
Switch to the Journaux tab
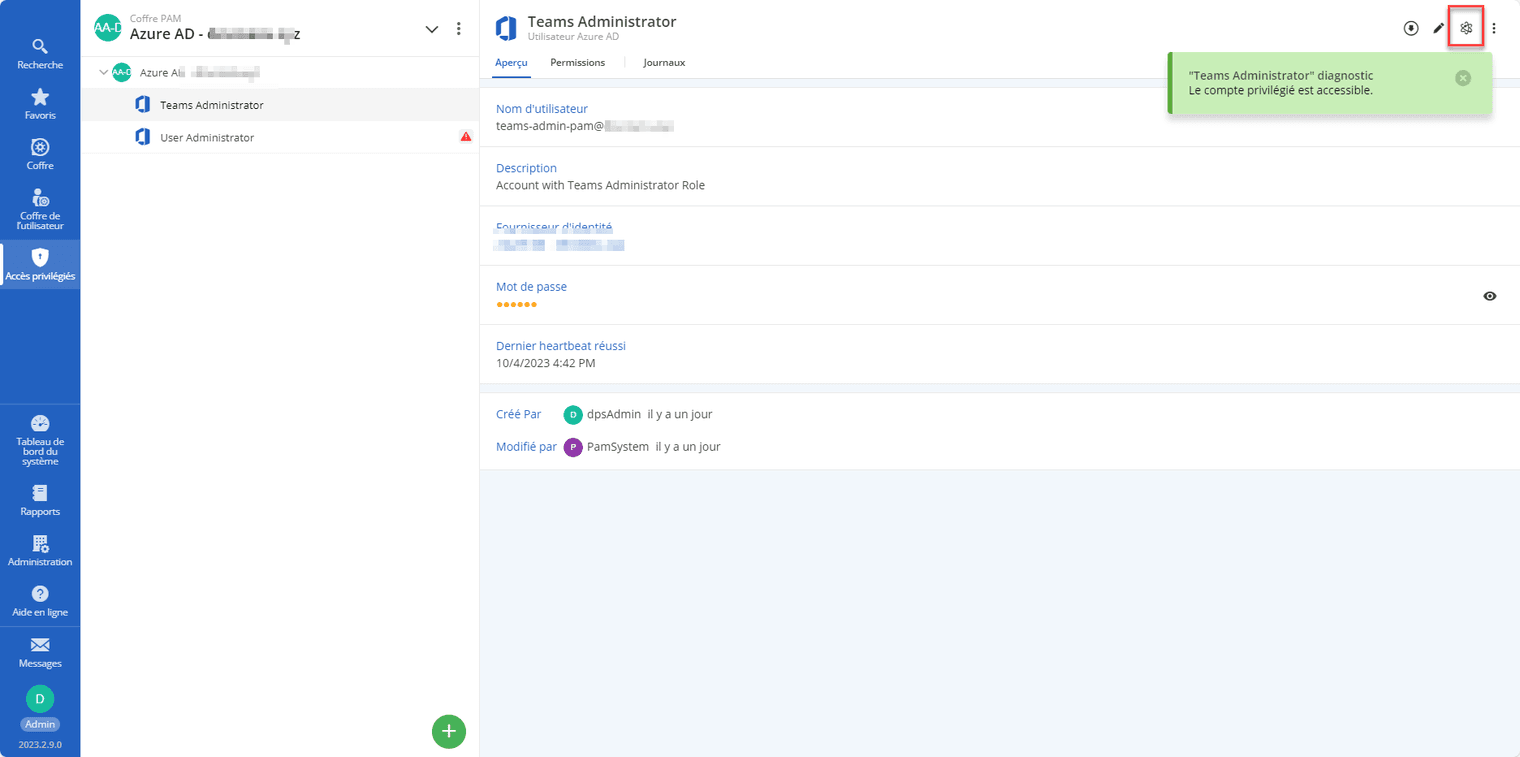click(x=664, y=62)
